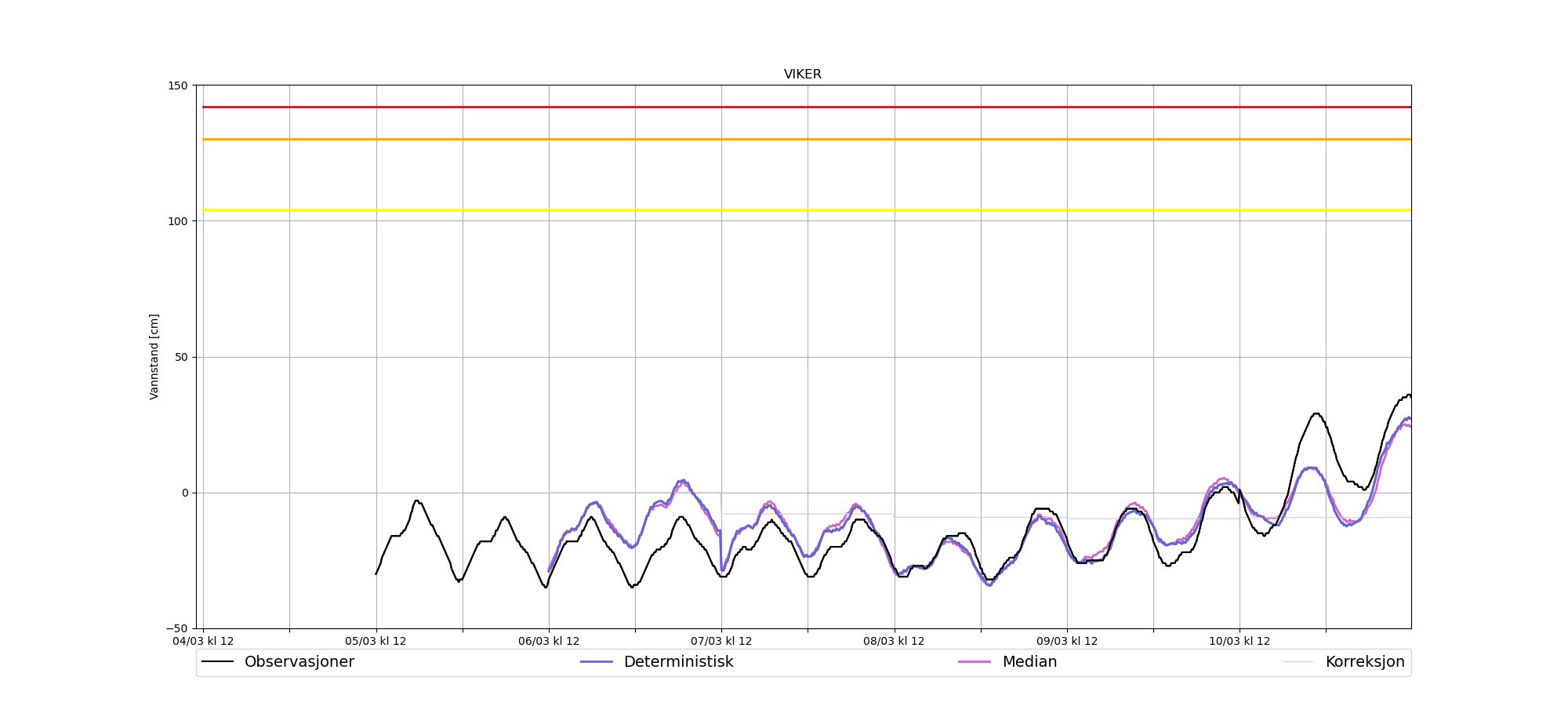The height and width of the screenshot is (706, 1568).
Task: Click the VIKER chart title
Action: [x=803, y=75]
